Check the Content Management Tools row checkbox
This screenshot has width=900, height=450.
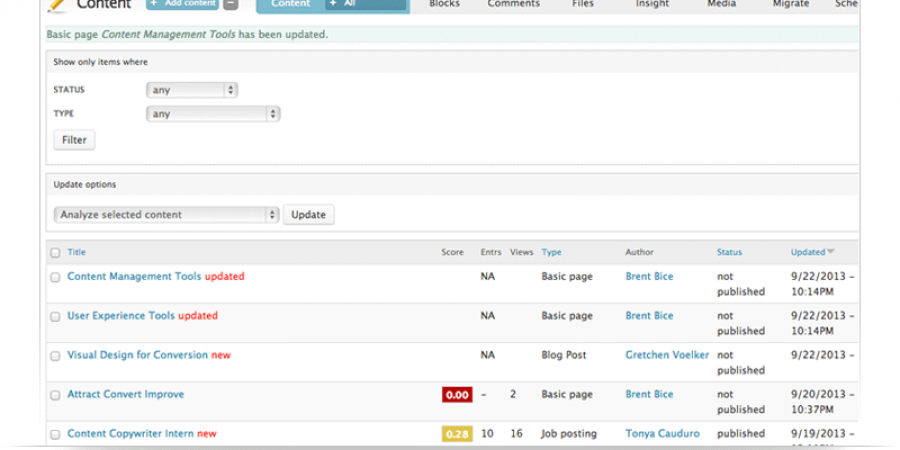point(55,277)
